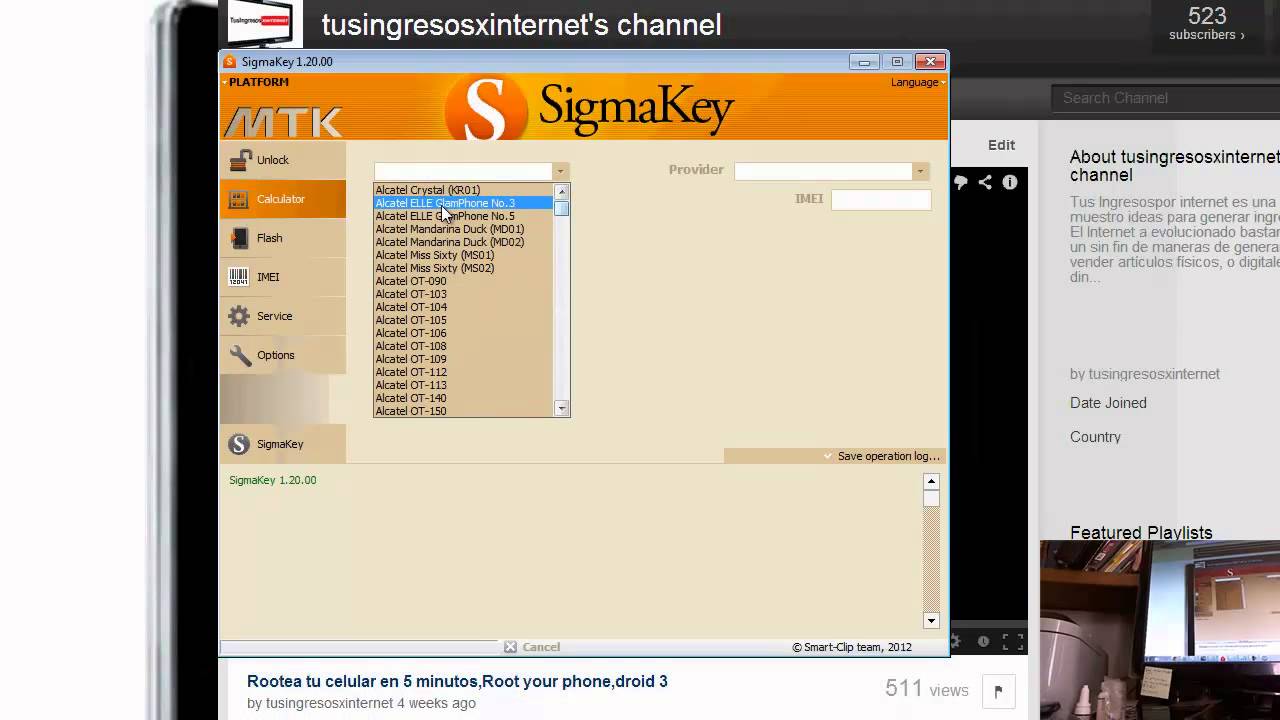Open the 523 subscribers link

tap(1207, 24)
